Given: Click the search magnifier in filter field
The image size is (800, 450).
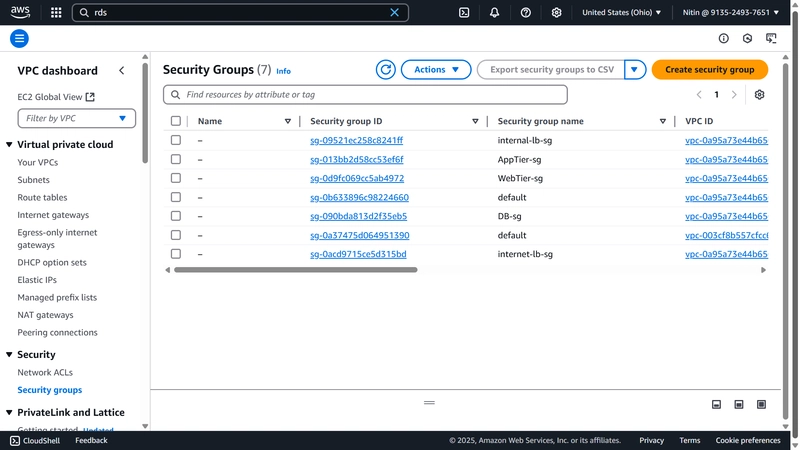Looking at the screenshot, I should tap(176, 94).
